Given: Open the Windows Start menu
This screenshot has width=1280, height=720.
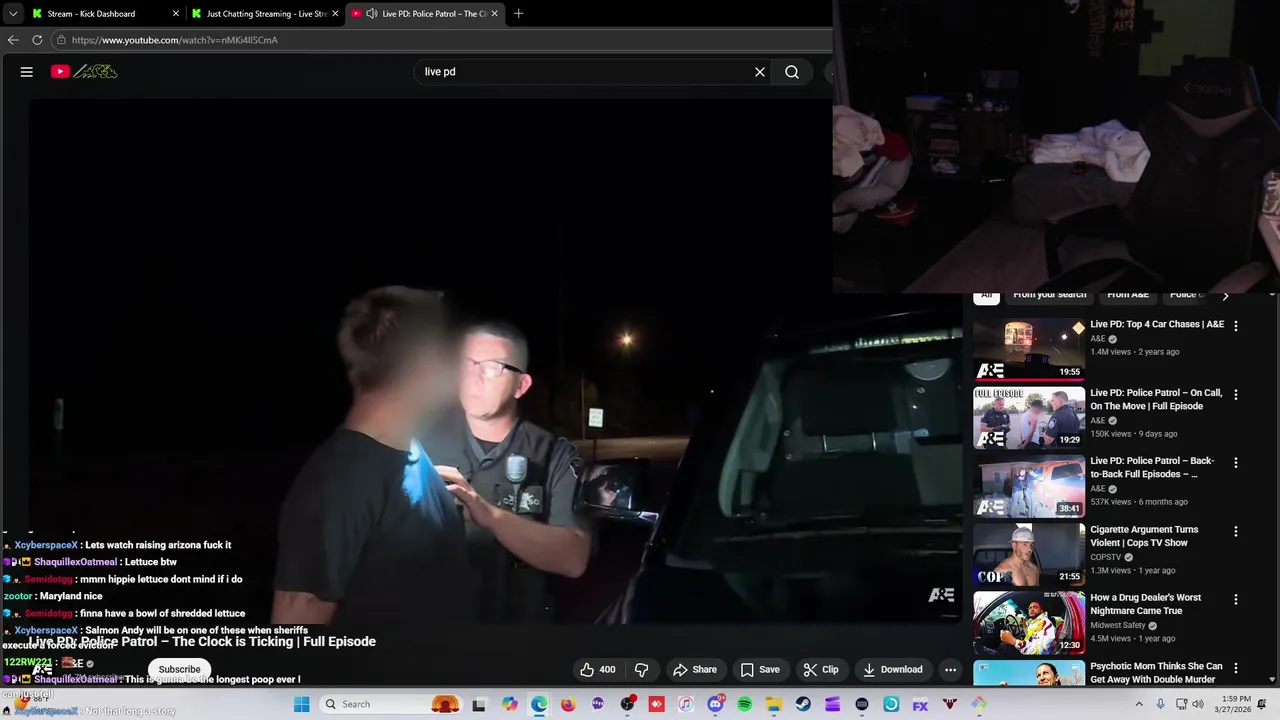Looking at the screenshot, I should [302, 704].
